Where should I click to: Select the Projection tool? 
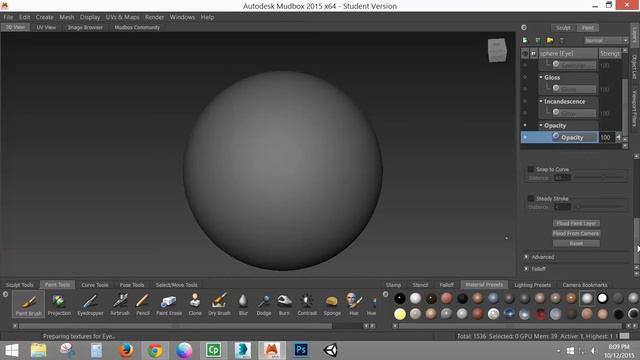59,304
